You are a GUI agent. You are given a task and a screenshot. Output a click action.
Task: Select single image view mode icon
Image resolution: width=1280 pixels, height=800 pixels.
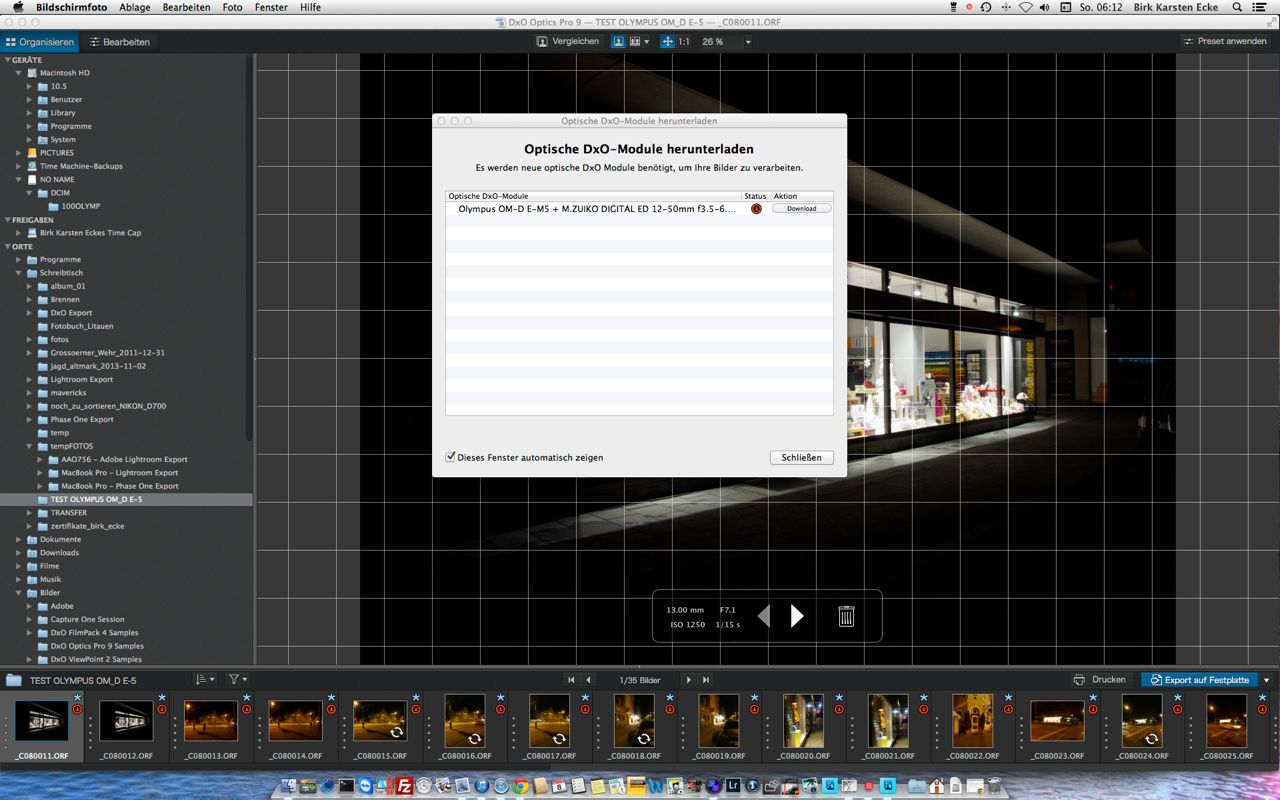click(x=618, y=41)
